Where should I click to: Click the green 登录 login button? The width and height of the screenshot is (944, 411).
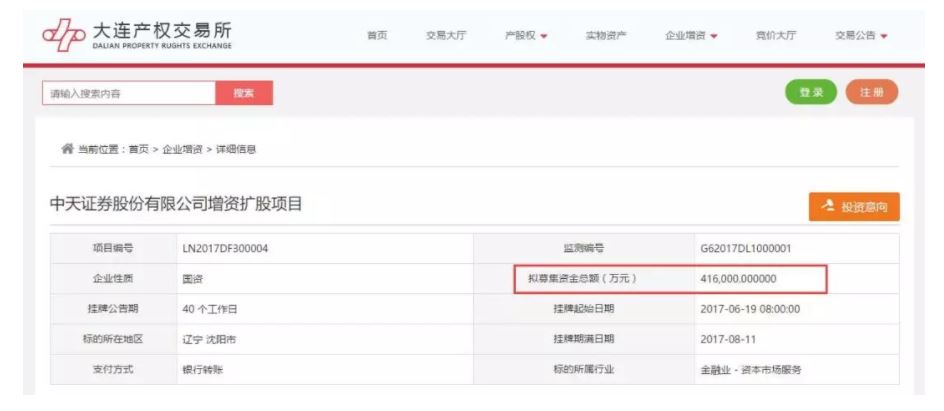(x=810, y=92)
